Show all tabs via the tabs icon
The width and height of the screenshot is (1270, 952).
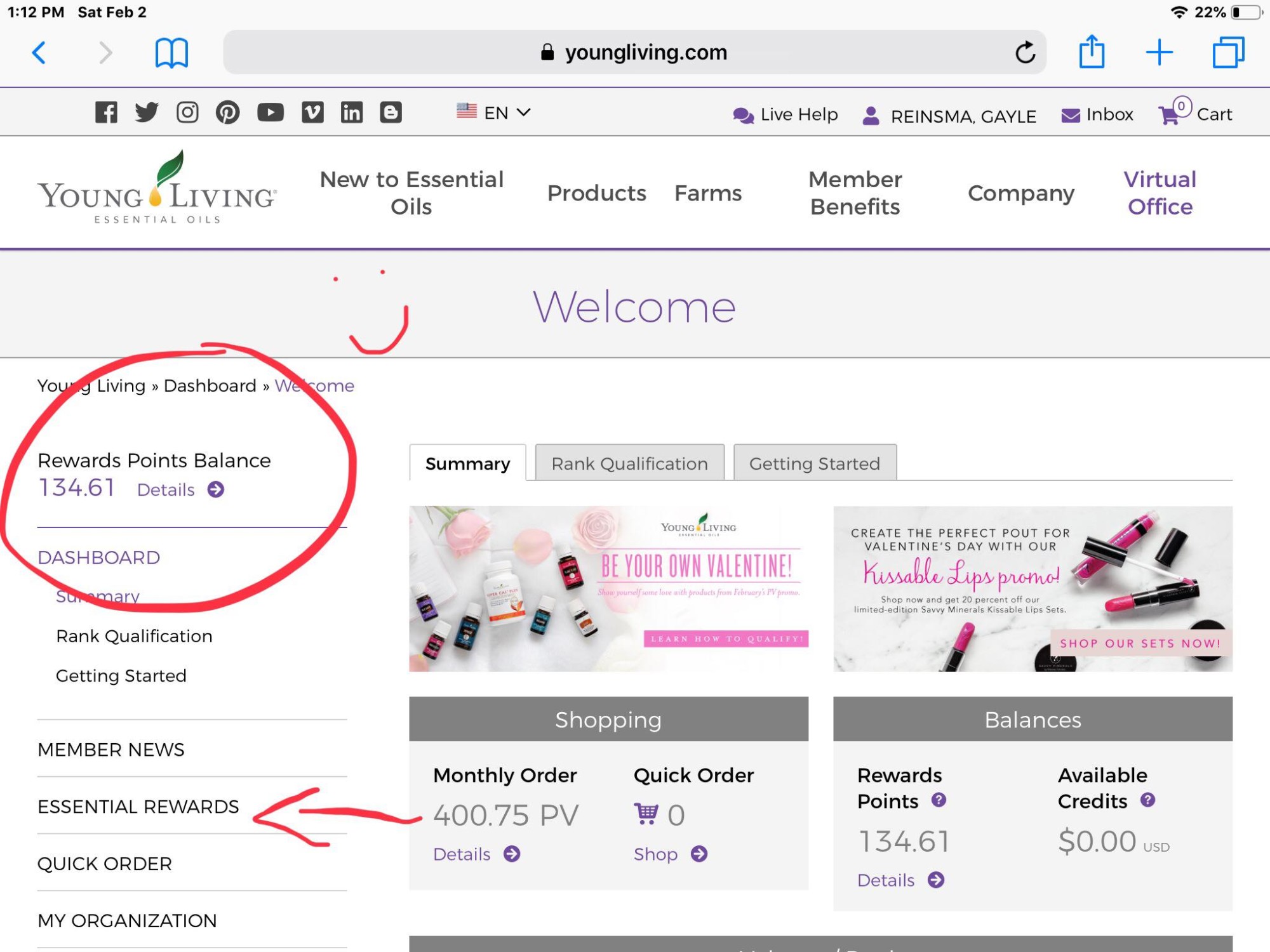pos(1228,52)
